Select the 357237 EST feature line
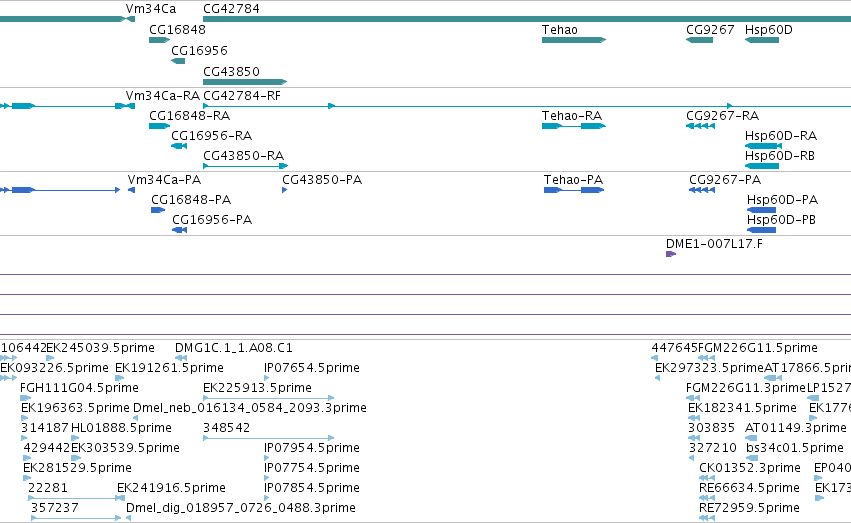 (x=76, y=518)
